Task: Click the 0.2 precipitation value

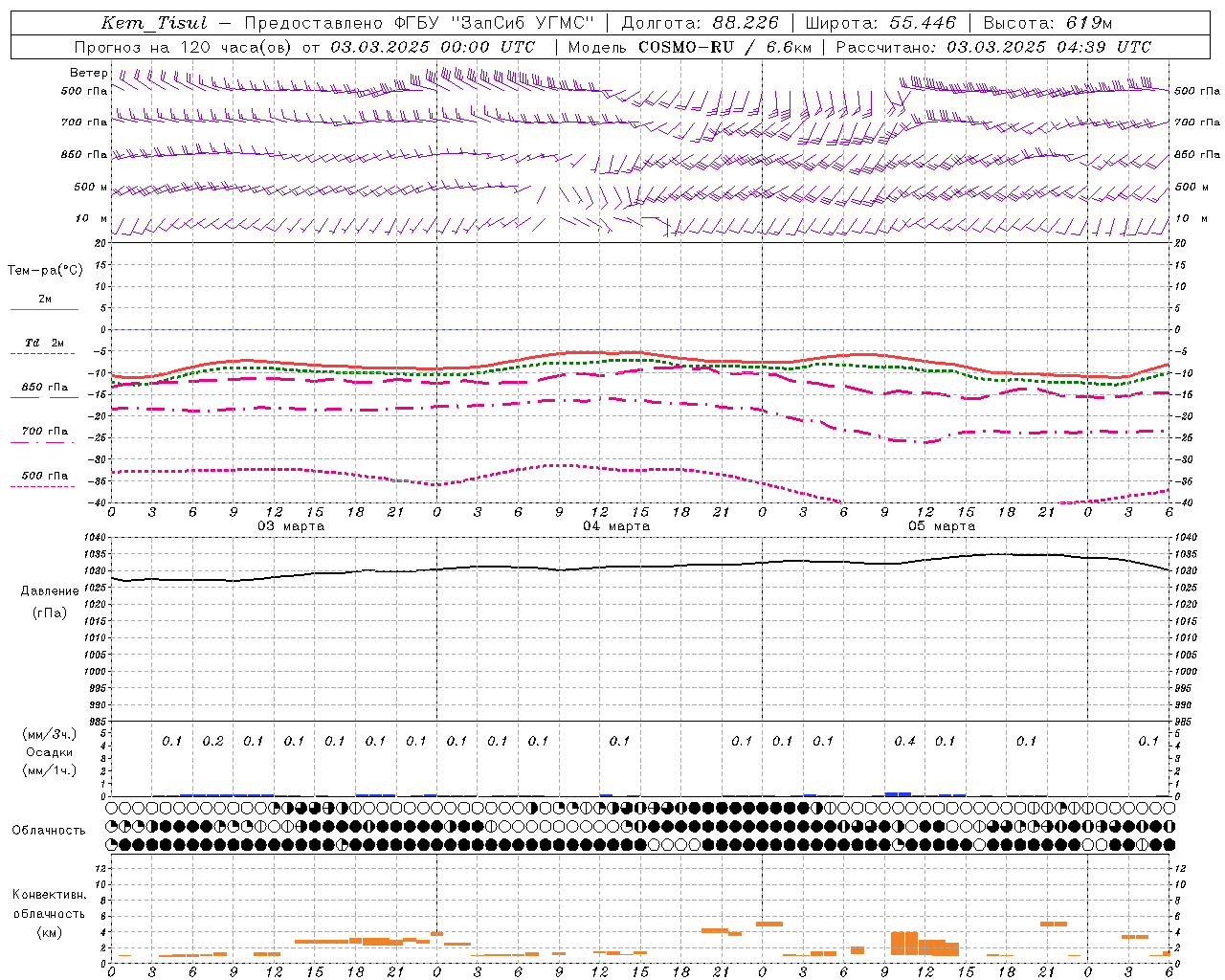Action: pyautogui.click(x=212, y=742)
